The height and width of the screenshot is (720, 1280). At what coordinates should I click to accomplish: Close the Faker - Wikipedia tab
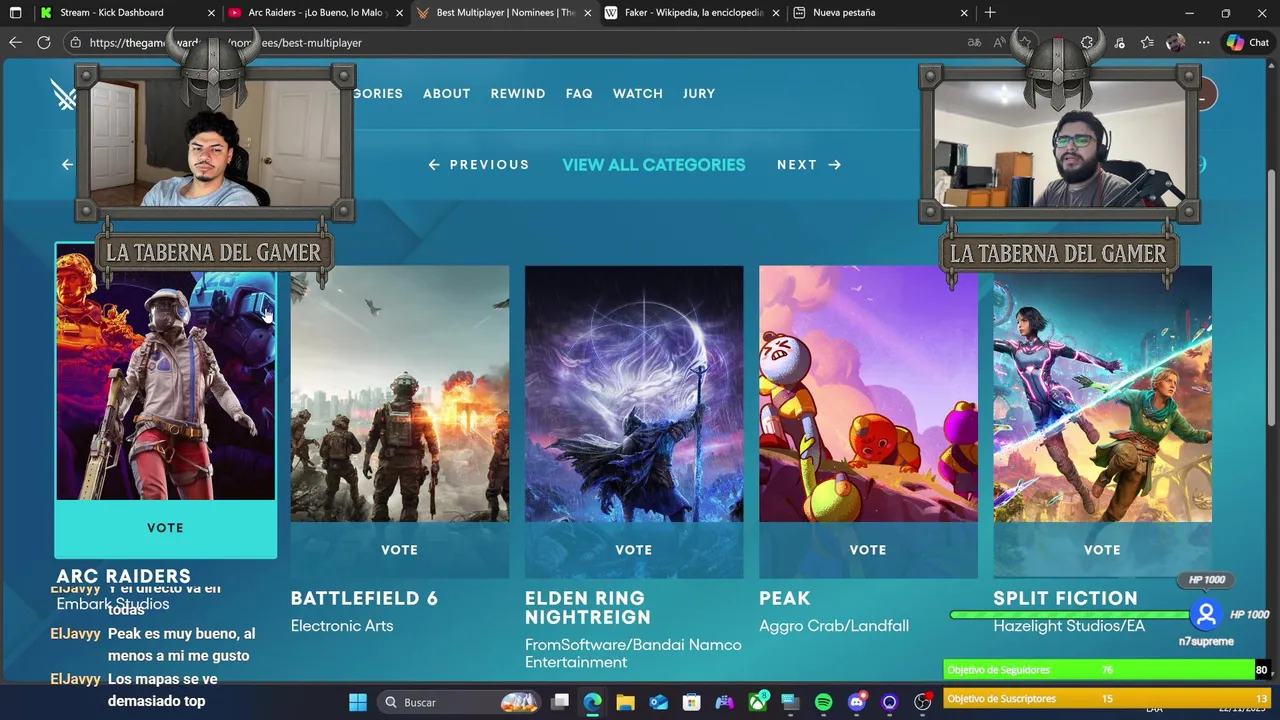click(776, 13)
